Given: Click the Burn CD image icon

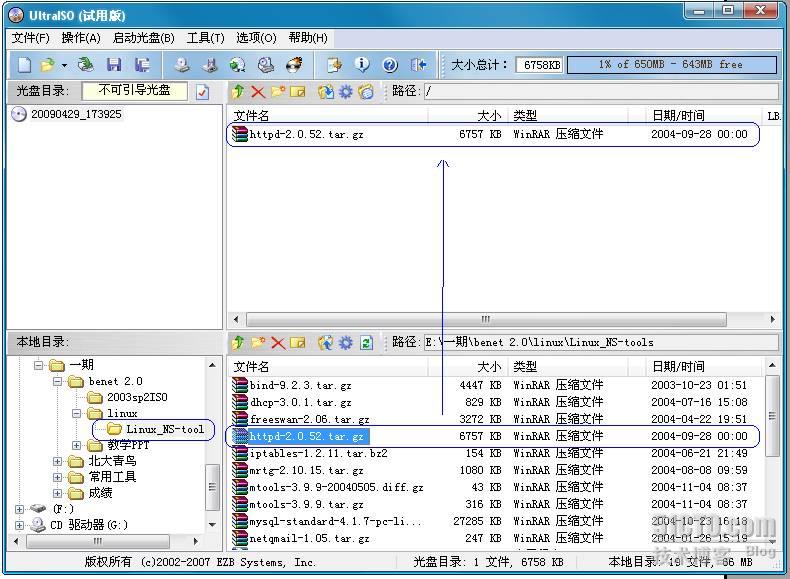Looking at the screenshot, I should tap(294, 65).
